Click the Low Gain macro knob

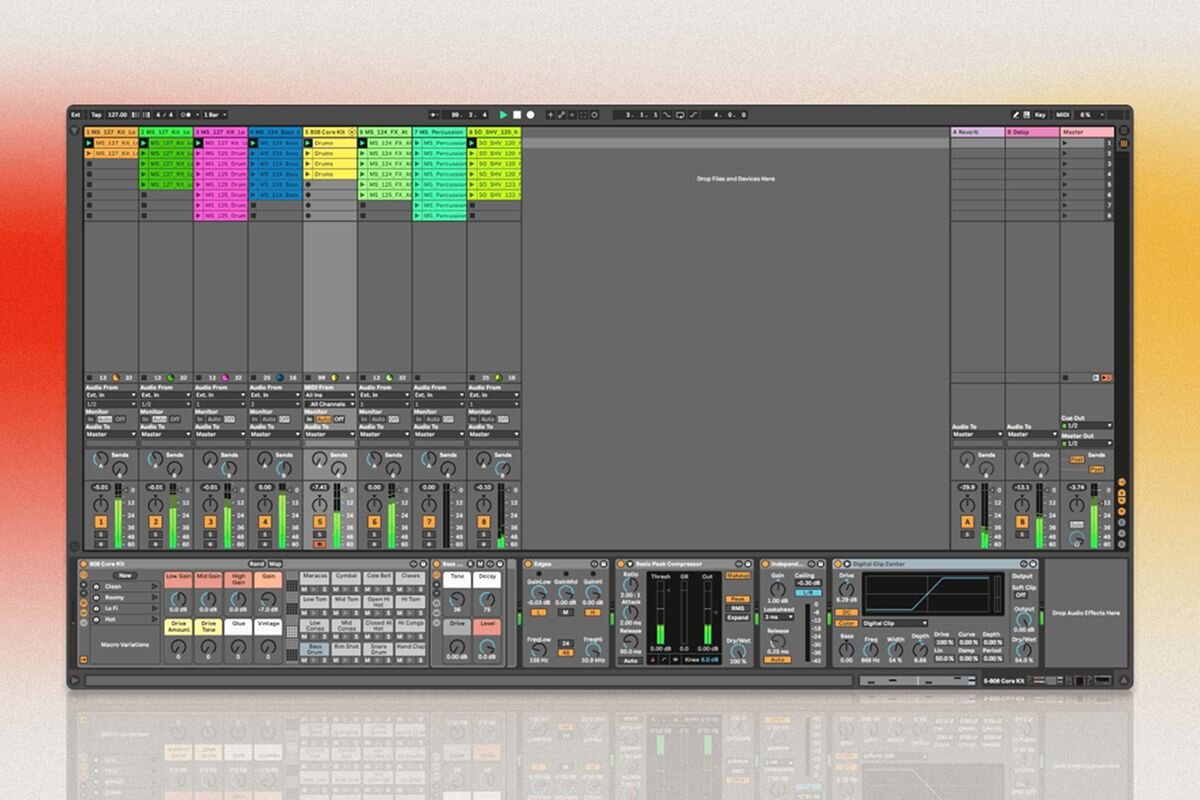tap(178, 600)
